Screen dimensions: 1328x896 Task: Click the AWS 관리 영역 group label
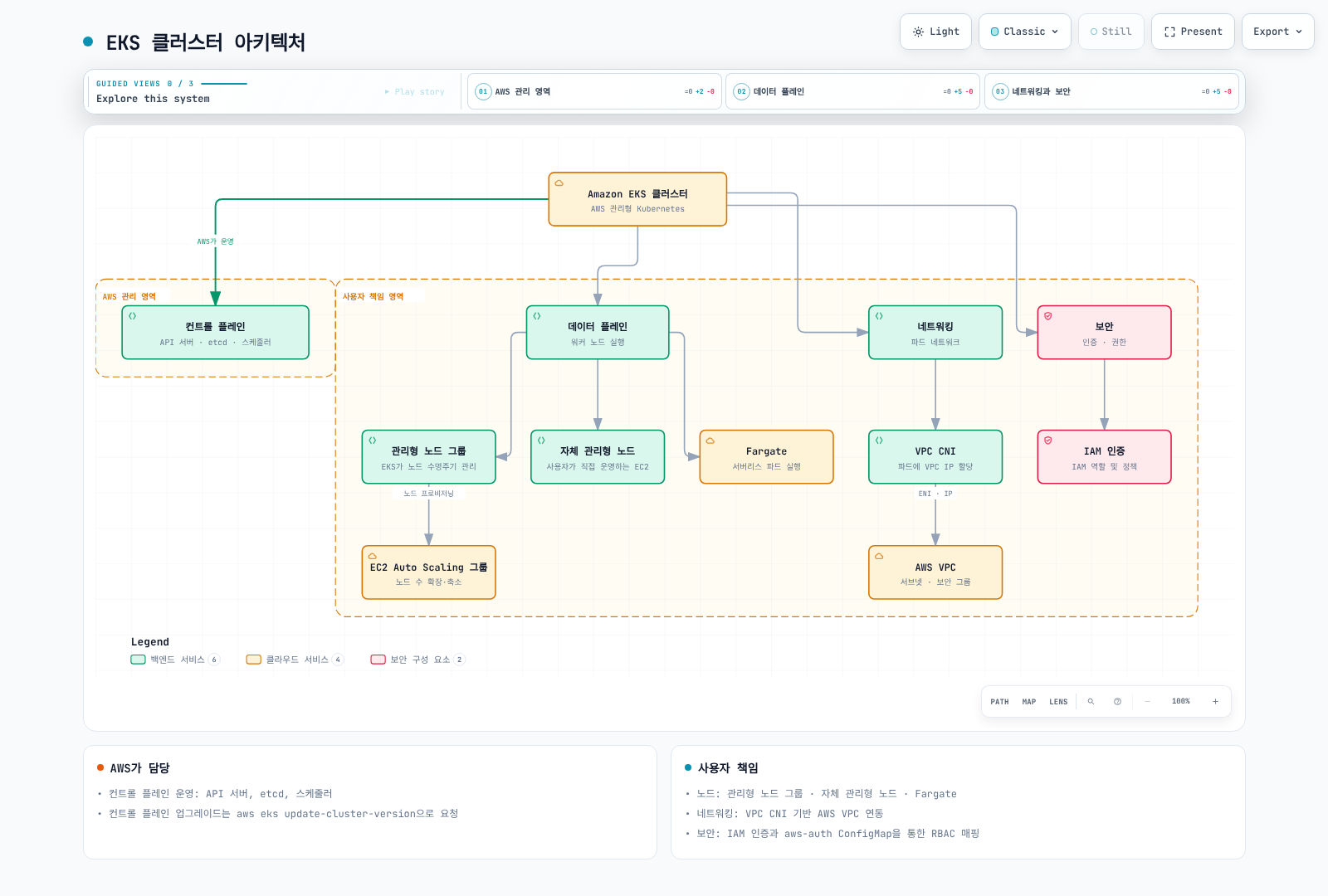129,297
